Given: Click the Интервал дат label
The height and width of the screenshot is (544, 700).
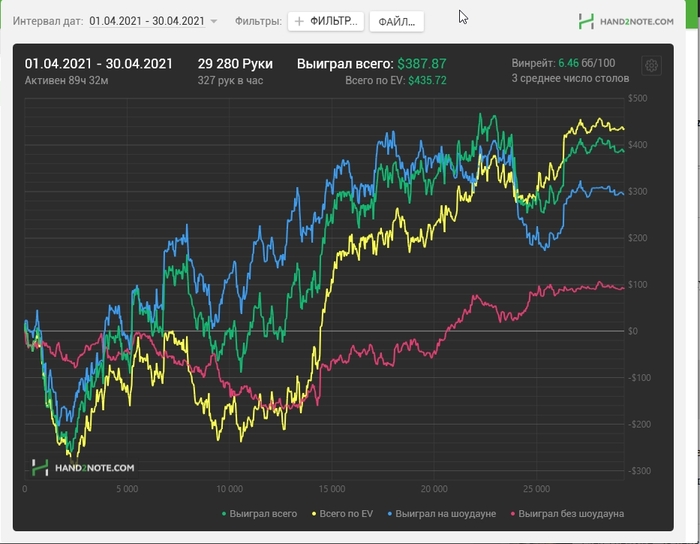Looking at the screenshot, I should point(48,21).
